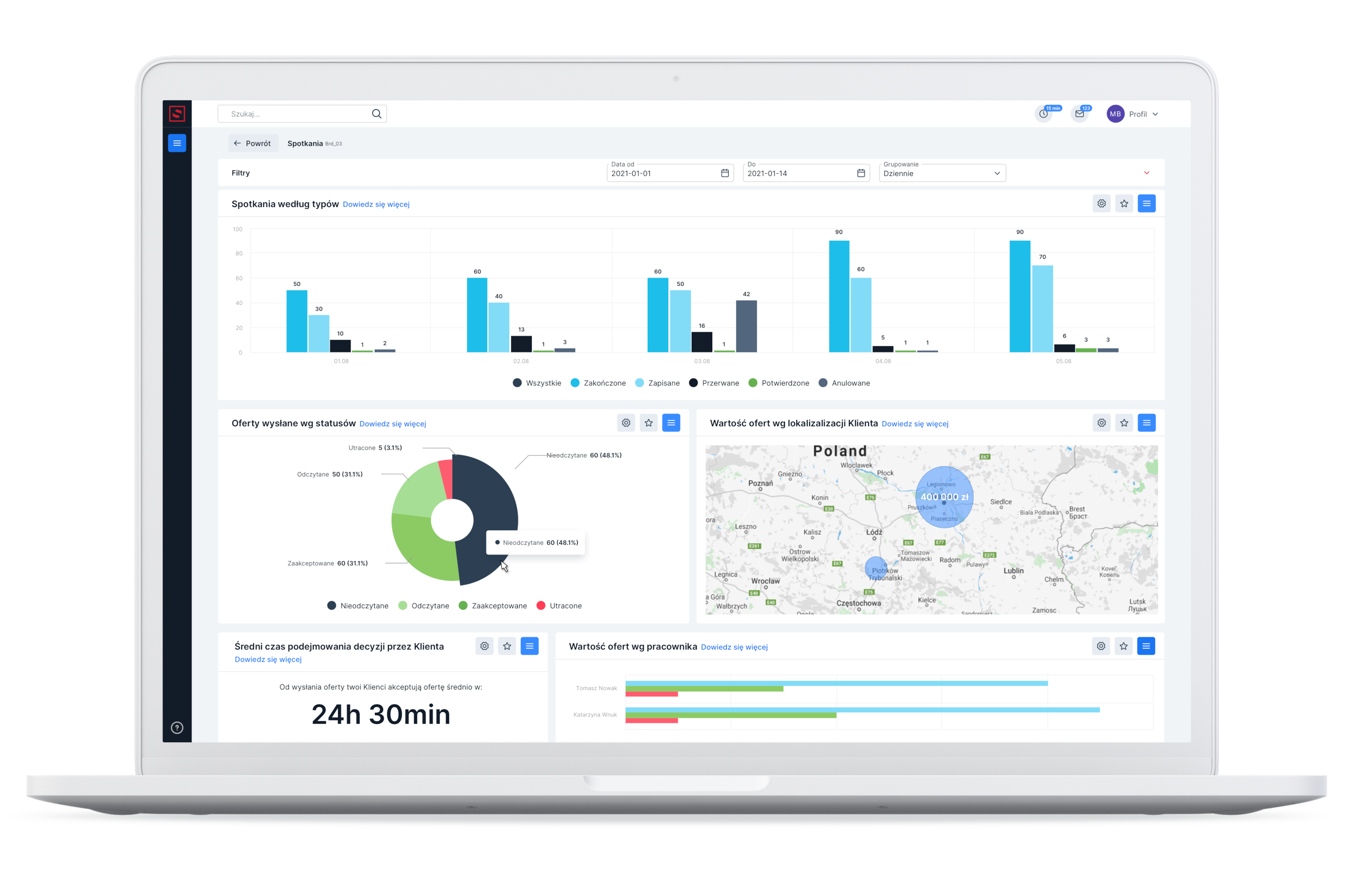This screenshot has width=1345, height=896.
Task: Open Dowiedz się więcej for Oferty wysłane
Action: click(392, 424)
